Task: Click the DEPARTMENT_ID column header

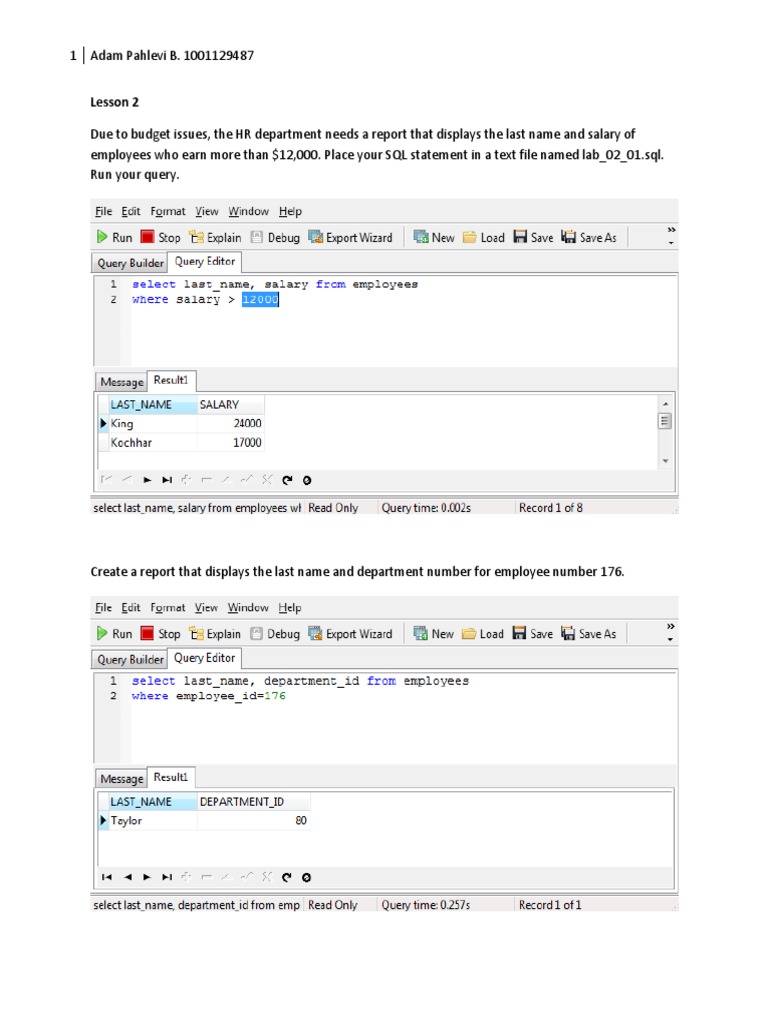Action: click(x=253, y=802)
